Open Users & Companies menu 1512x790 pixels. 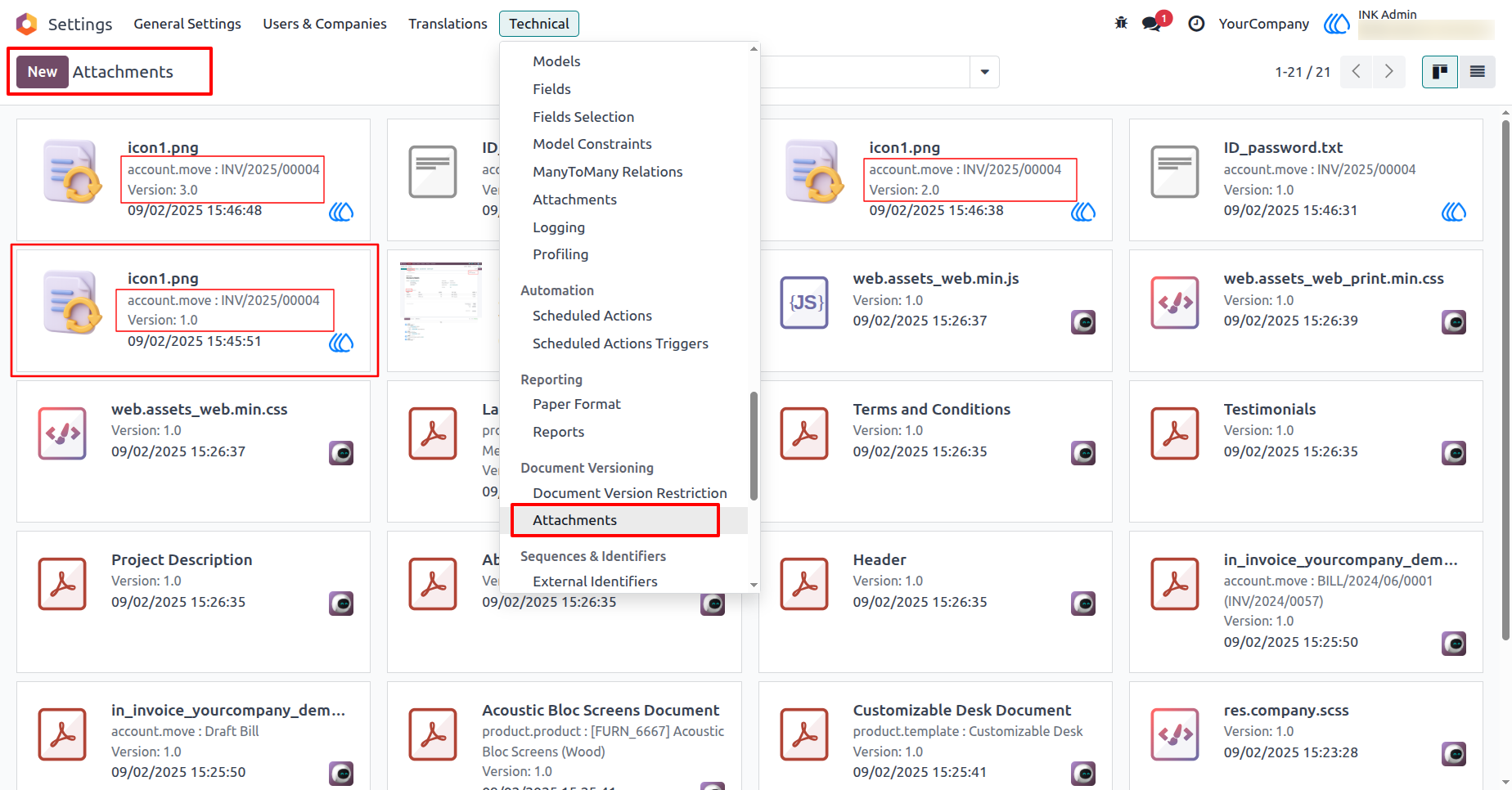pyautogui.click(x=325, y=24)
